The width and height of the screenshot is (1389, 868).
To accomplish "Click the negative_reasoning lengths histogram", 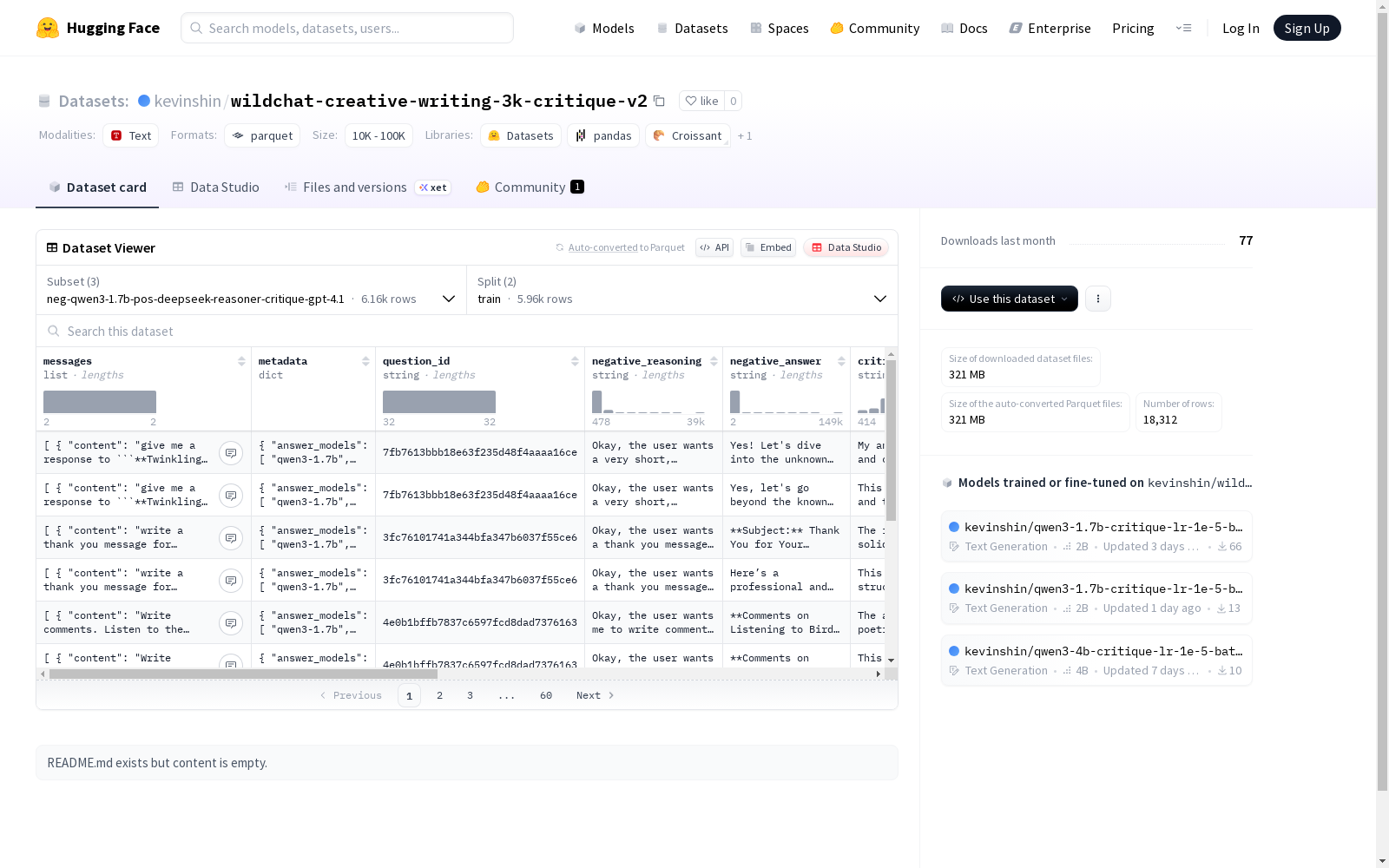I will click(648, 402).
